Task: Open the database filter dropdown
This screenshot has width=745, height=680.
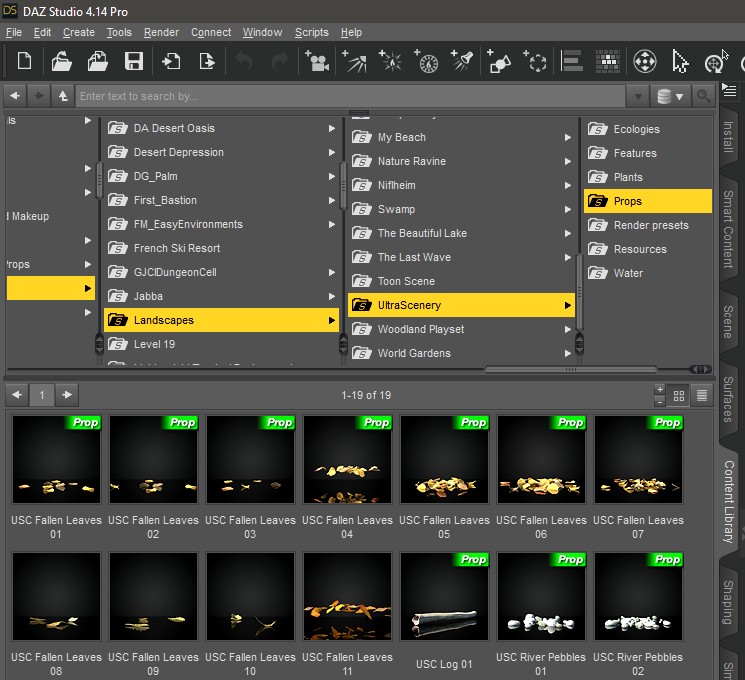Action: click(670, 96)
